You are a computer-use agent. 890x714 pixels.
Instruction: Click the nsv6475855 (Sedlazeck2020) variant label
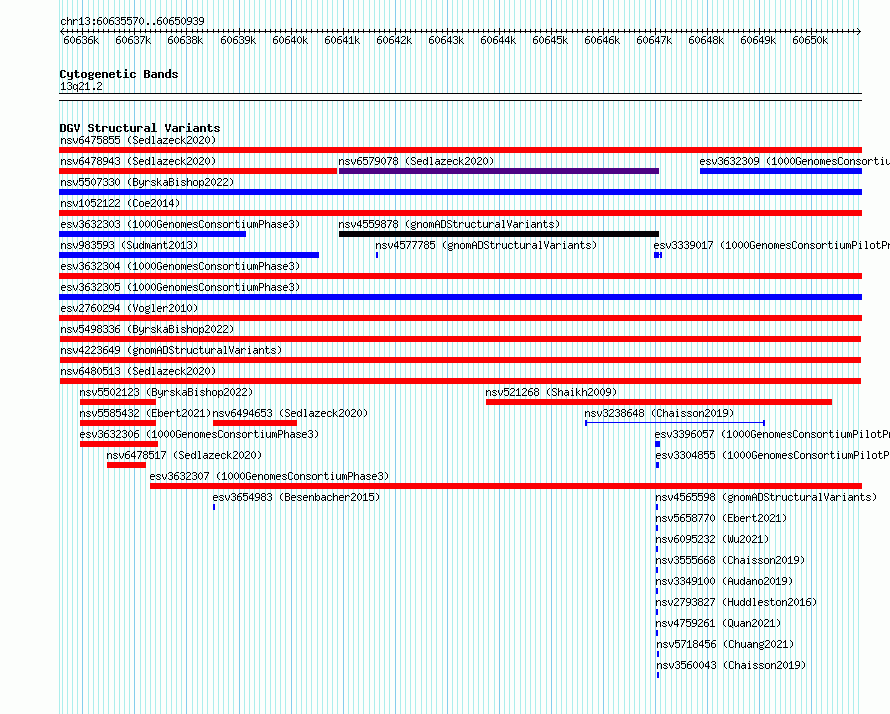pyautogui.click(x=138, y=140)
